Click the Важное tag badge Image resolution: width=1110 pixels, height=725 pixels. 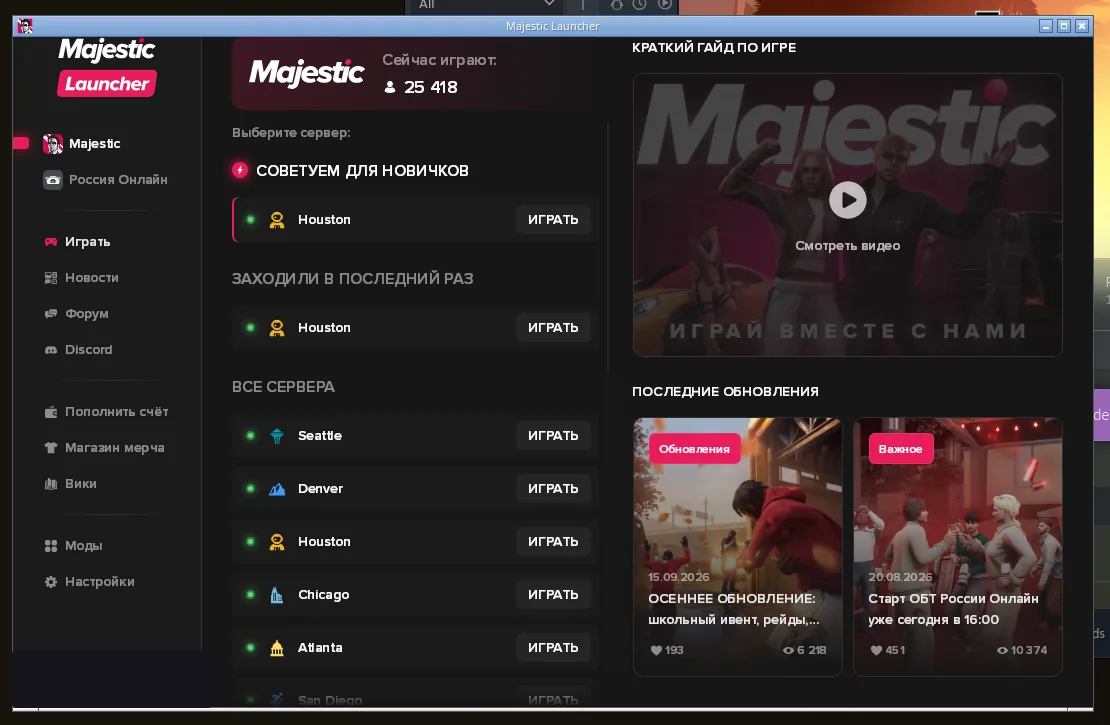pyautogui.click(x=900, y=449)
